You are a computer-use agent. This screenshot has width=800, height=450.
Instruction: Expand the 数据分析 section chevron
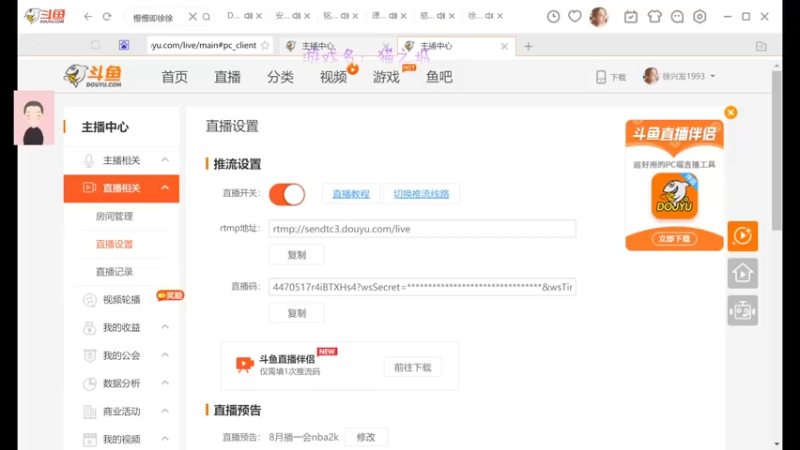point(165,383)
